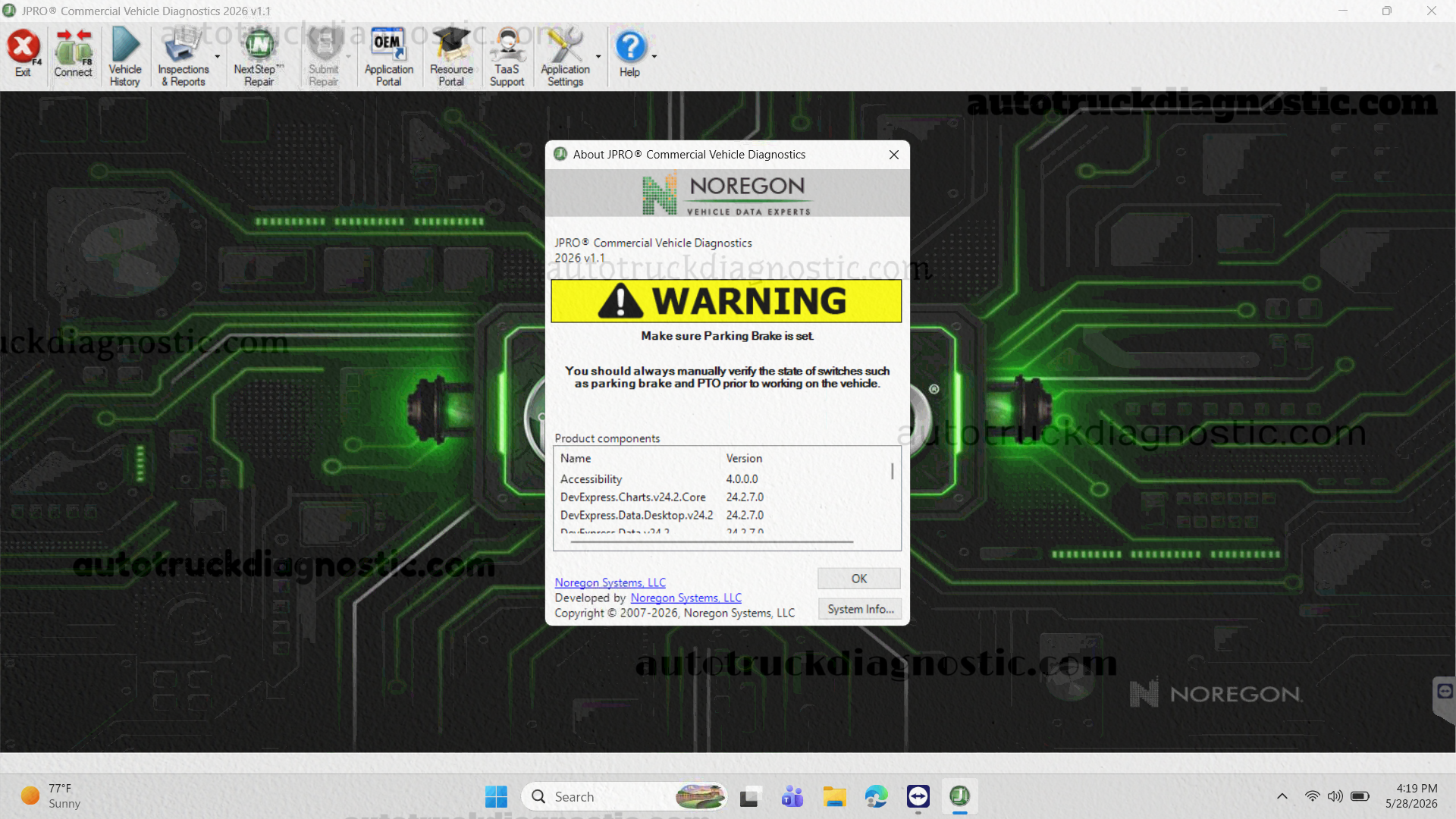Click OK in the About dialog
This screenshot has width=1456, height=819.
coord(858,579)
